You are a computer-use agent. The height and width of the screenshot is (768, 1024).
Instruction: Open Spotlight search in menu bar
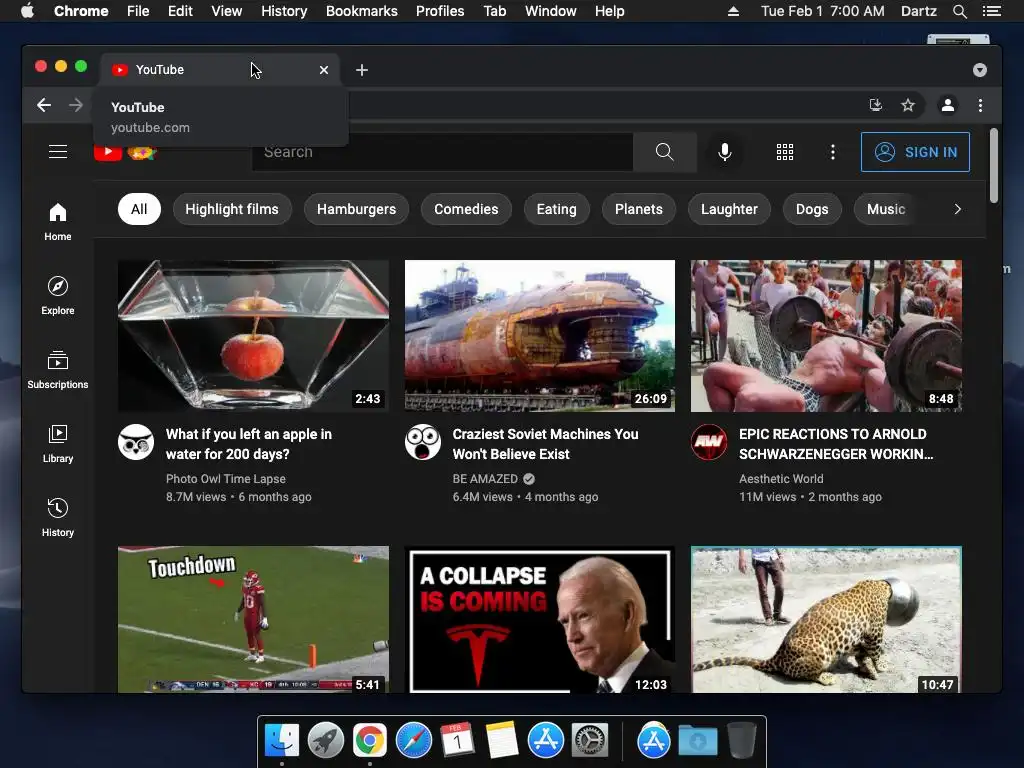[x=959, y=11]
